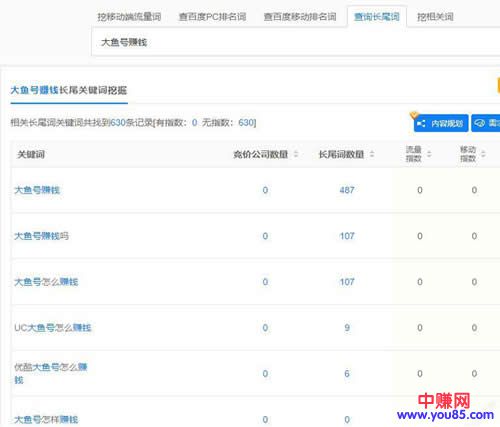
Task: Open the 优酷大鱼号怎么赚钱 keyword link
Action: 51,373
